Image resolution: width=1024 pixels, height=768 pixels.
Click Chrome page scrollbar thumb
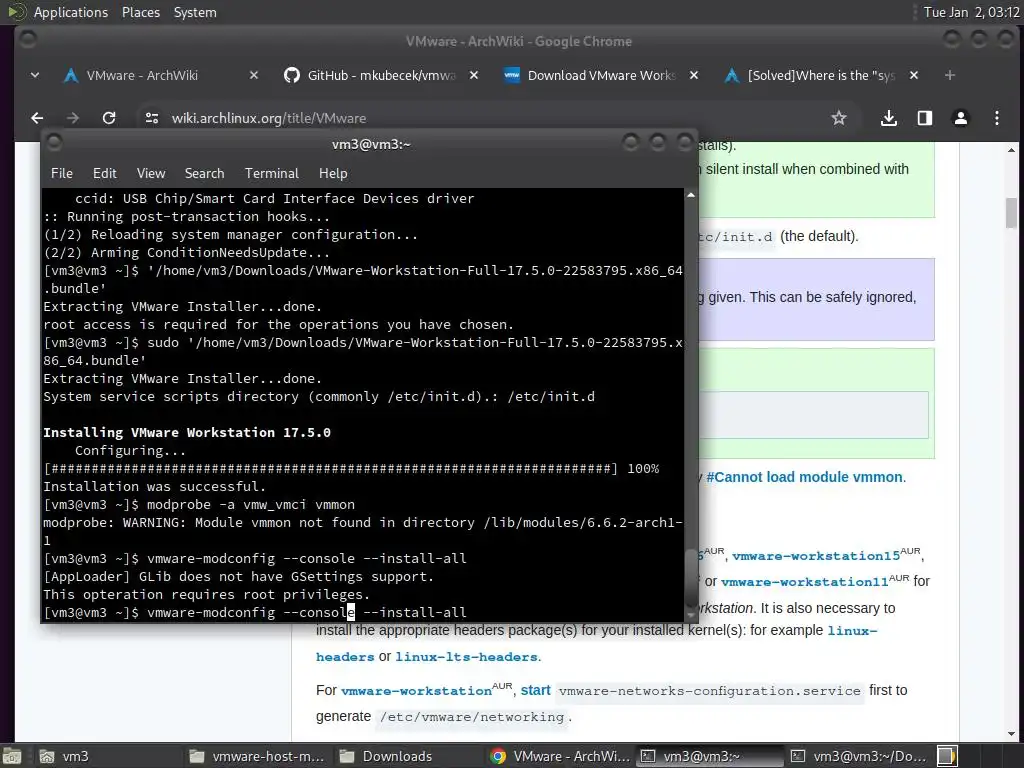pos(1011,213)
